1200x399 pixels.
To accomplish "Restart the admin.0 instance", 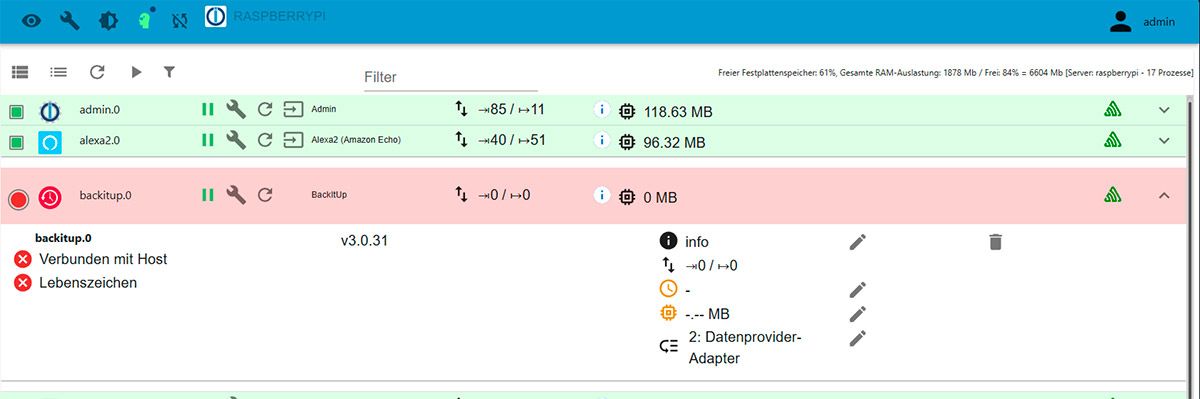I will click(x=265, y=109).
